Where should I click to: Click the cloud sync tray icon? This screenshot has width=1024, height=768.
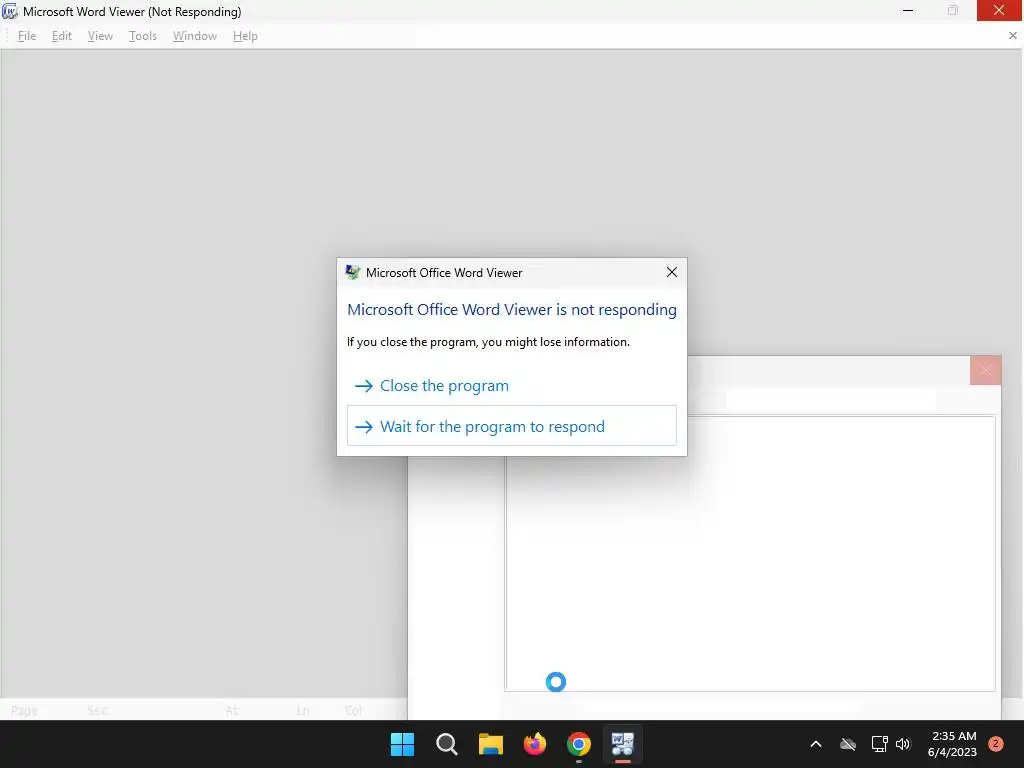pyautogui.click(x=848, y=744)
